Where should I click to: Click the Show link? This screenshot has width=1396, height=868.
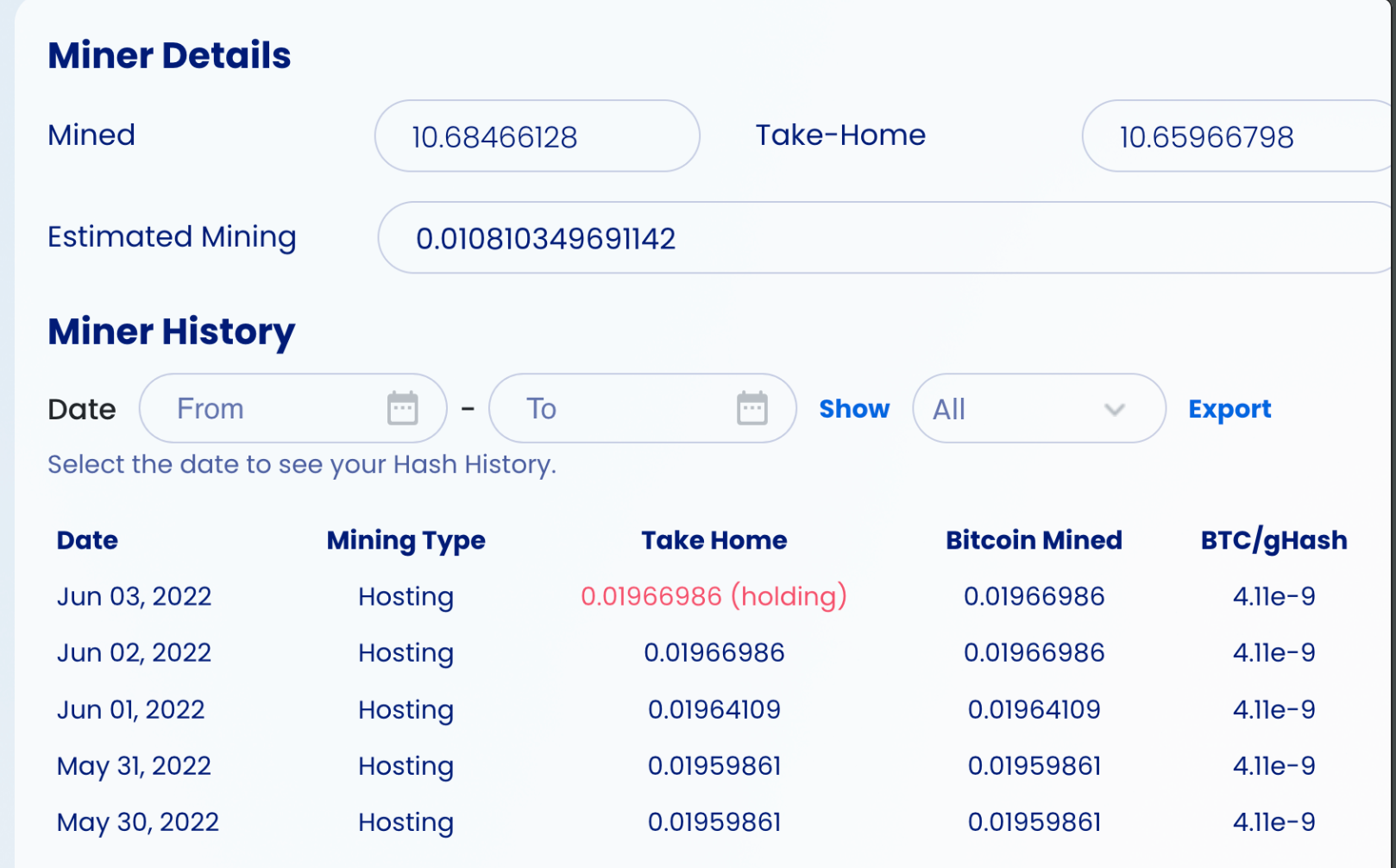[853, 409]
